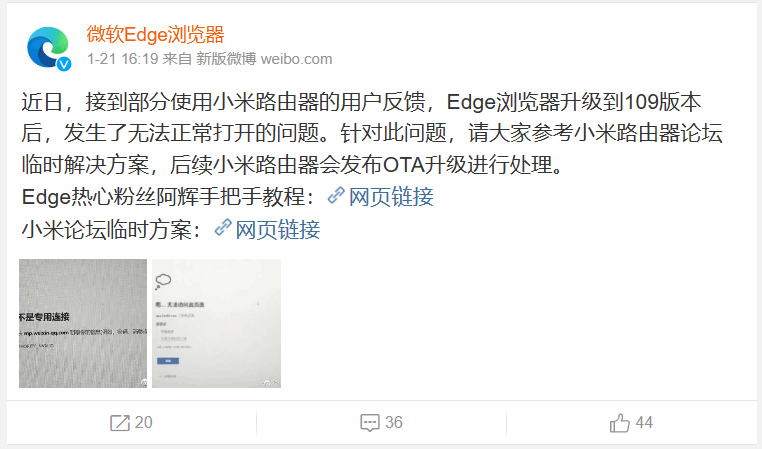
Task: Open the Microsoft Edge avatar logo
Action: (x=48, y=48)
